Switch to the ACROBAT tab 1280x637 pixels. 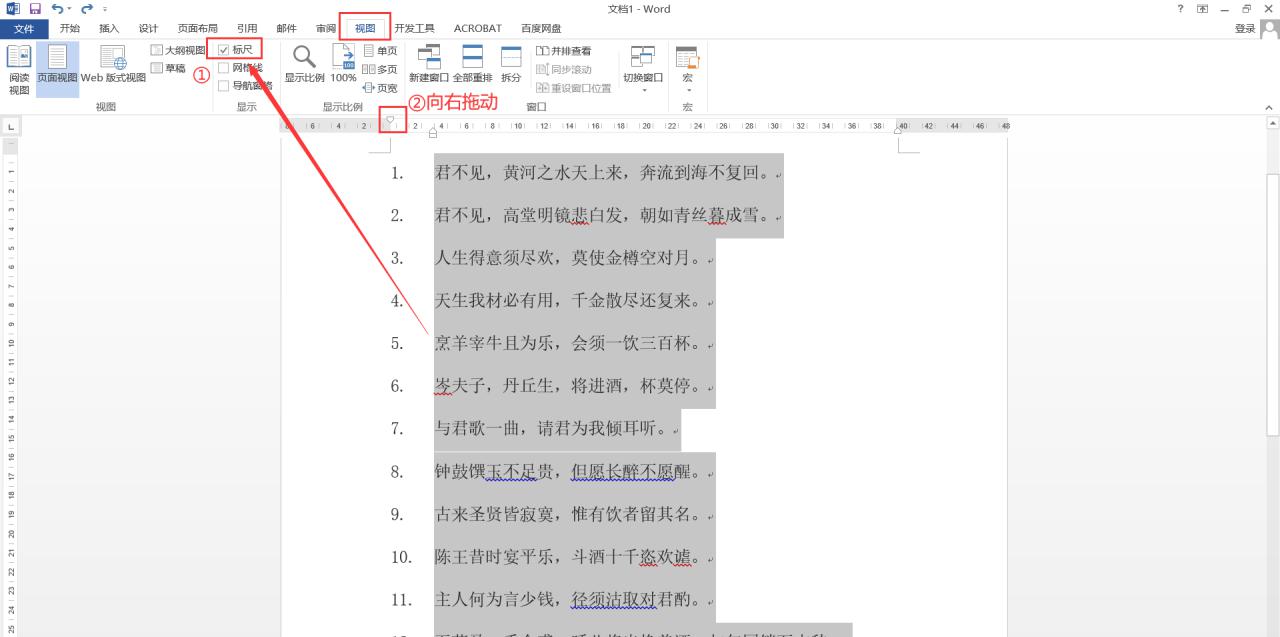point(478,28)
